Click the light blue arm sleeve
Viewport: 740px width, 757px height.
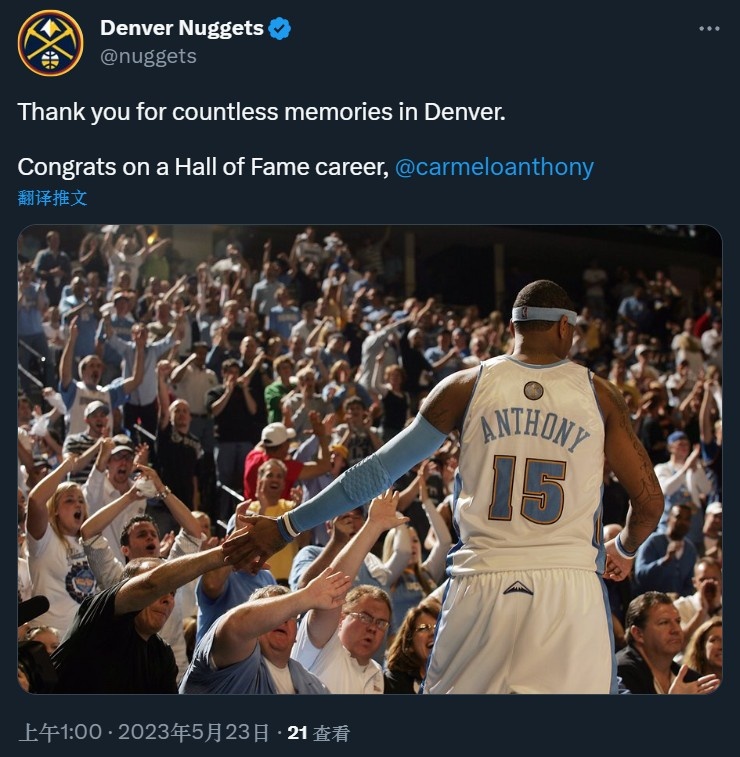(x=365, y=476)
